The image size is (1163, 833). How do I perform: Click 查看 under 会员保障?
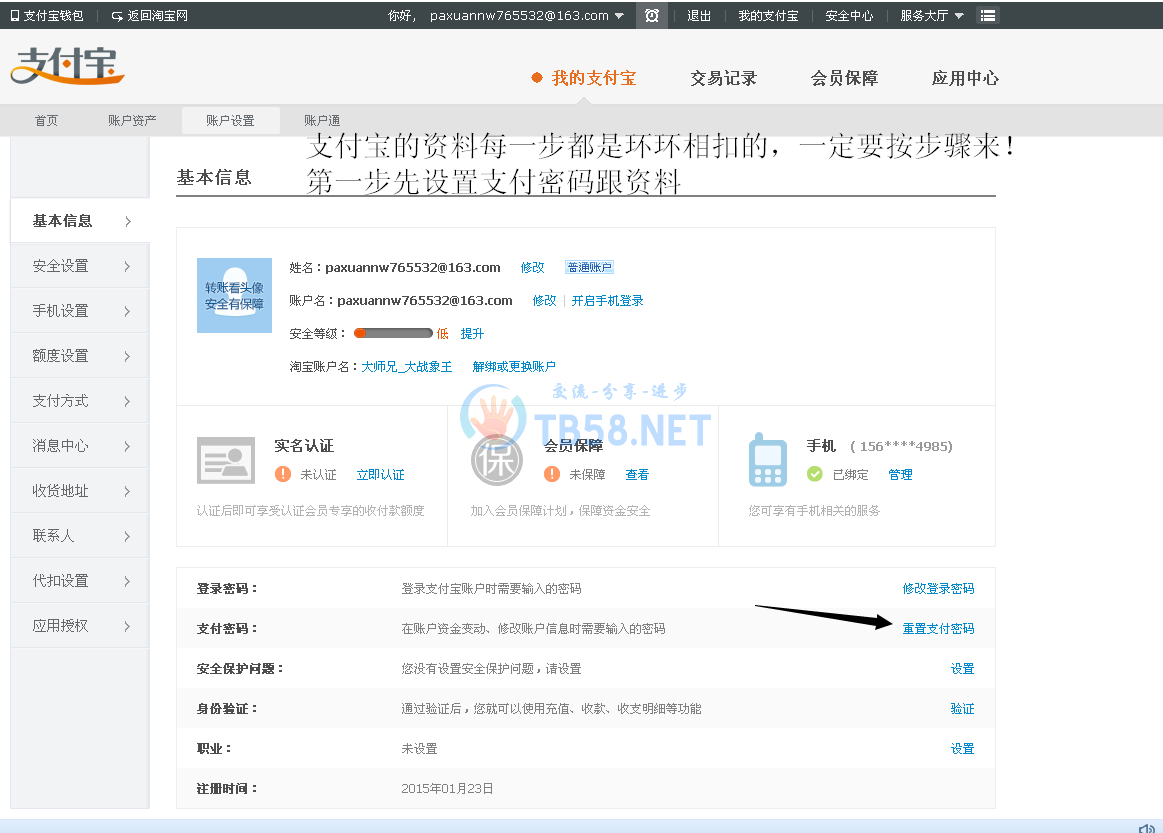(637, 475)
